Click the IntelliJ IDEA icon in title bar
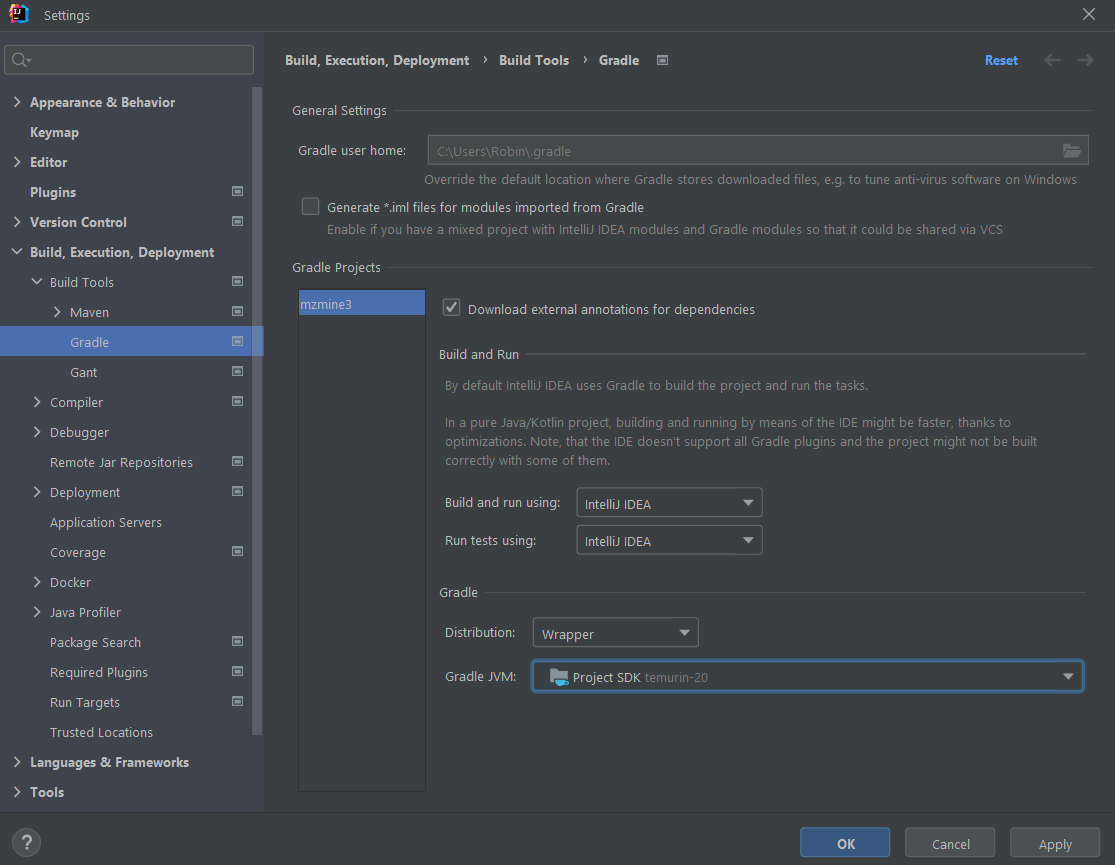This screenshot has width=1115, height=865. 18,15
